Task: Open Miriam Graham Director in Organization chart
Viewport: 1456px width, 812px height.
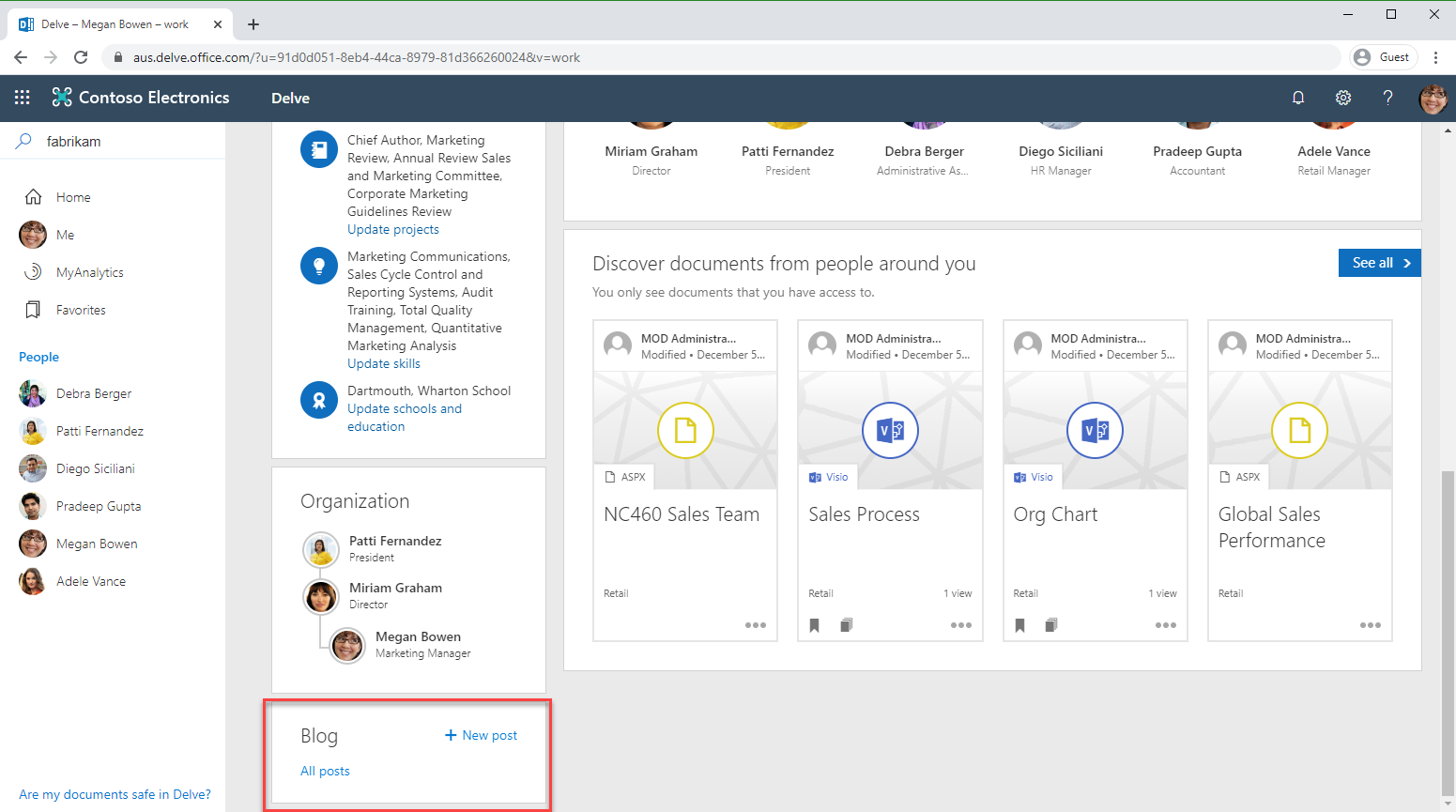Action: coord(373,596)
